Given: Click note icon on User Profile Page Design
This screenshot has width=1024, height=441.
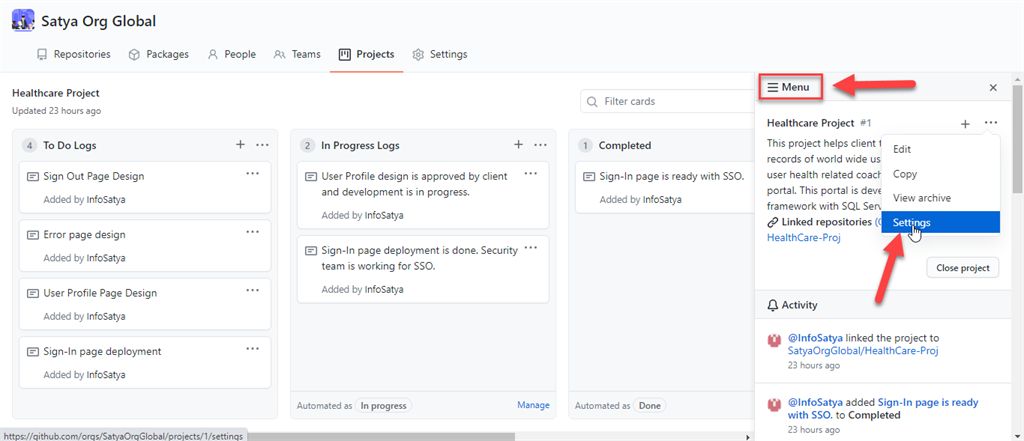Looking at the screenshot, I should [x=33, y=293].
